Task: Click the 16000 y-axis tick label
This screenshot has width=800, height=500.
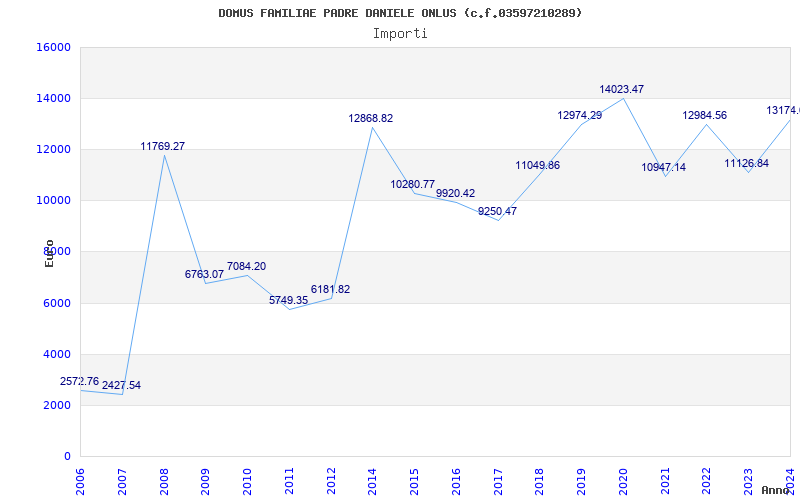Action: click(x=53, y=48)
